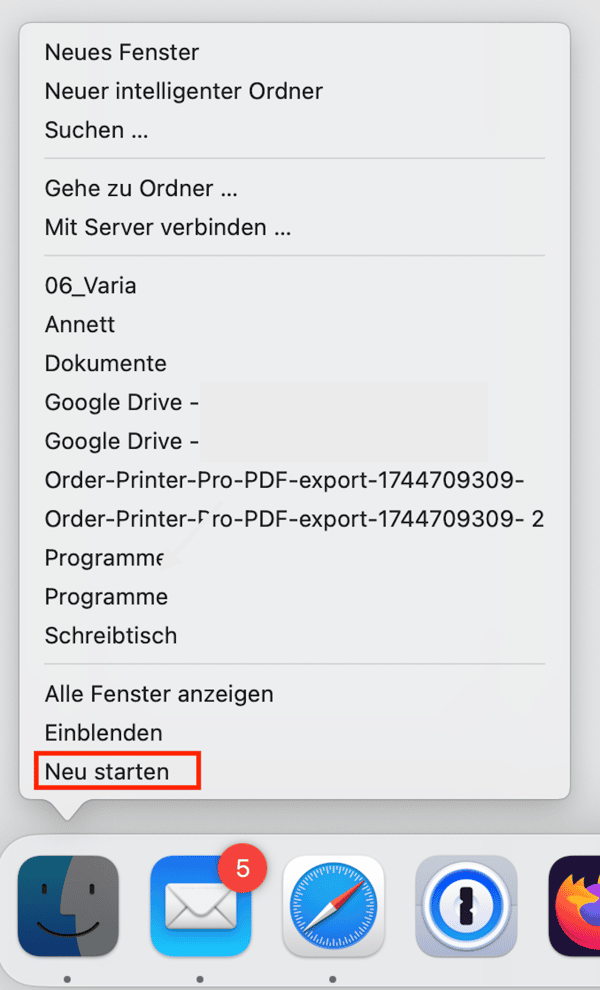
Task: Open Finder from the Dock
Action: click(68, 905)
